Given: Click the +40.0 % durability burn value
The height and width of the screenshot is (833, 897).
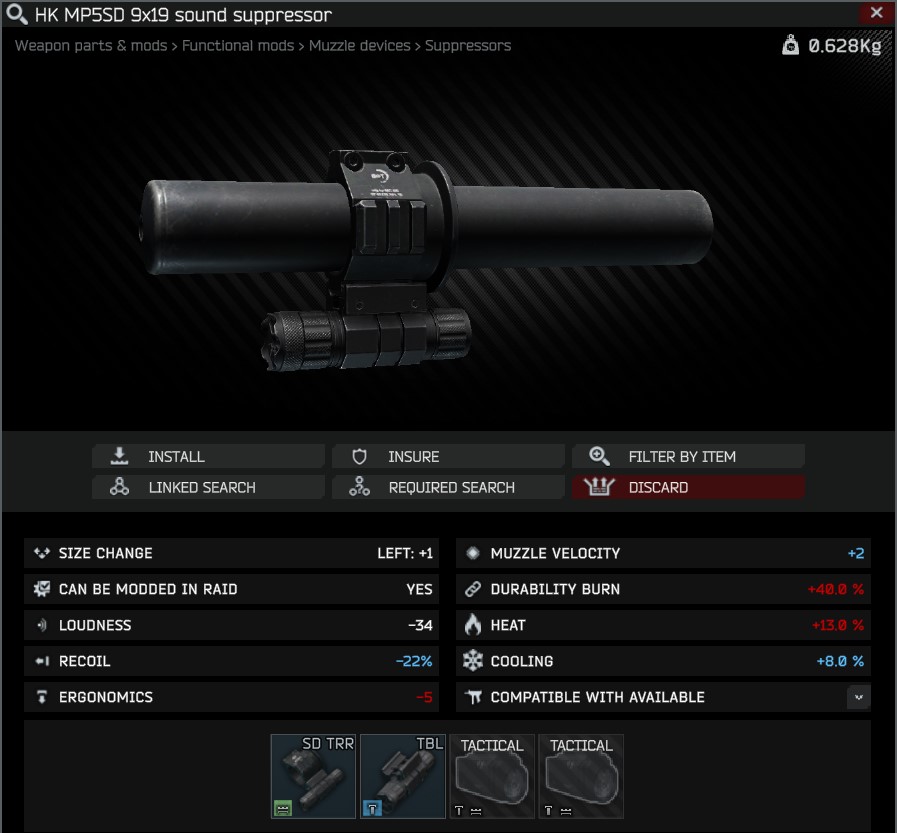Looking at the screenshot, I should (836, 589).
